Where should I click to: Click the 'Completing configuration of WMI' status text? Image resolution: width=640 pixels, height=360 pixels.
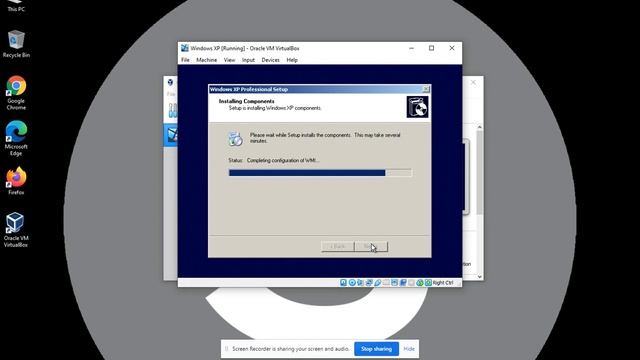tap(283, 160)
